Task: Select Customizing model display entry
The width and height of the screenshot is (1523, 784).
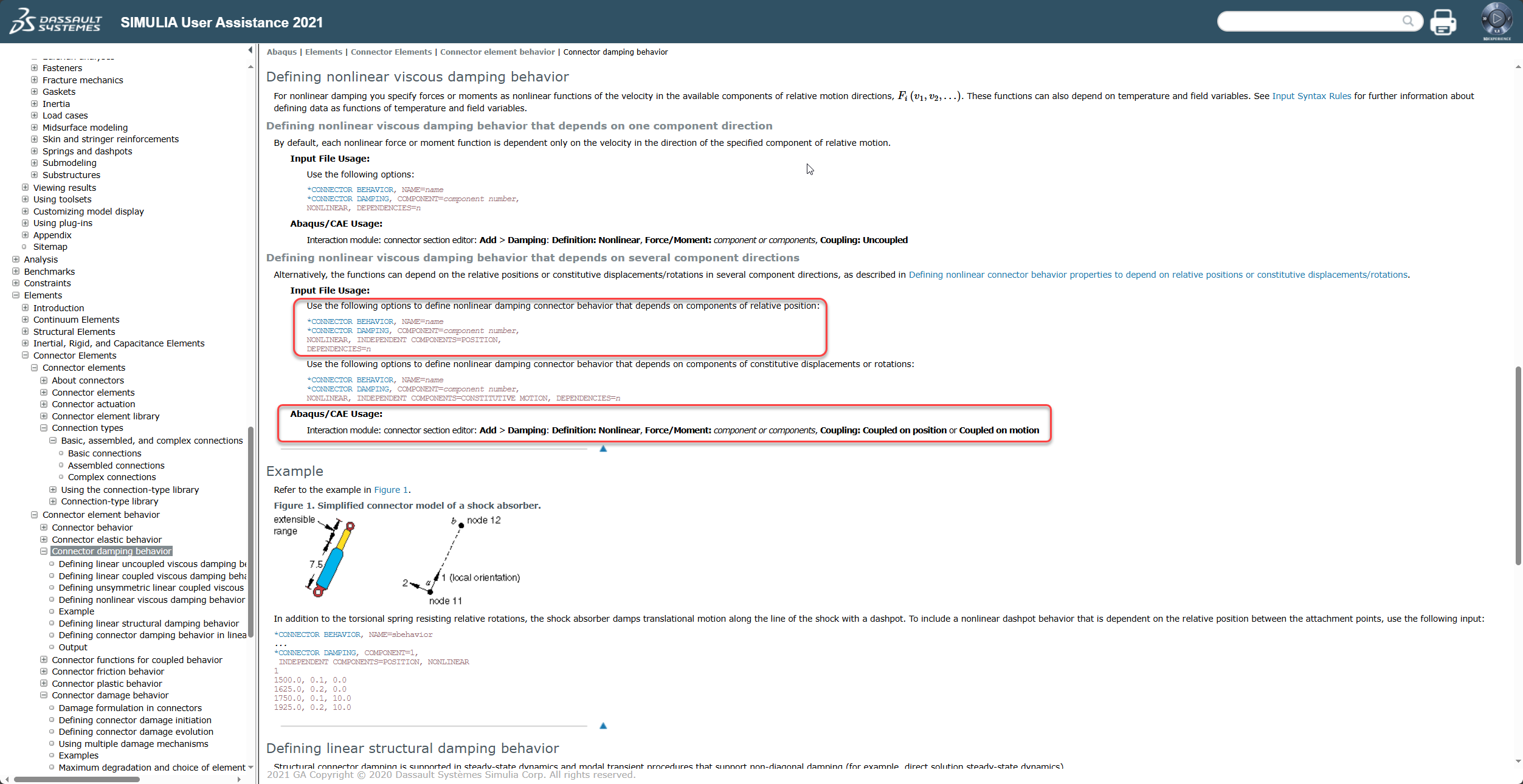Action: (88, 211)
